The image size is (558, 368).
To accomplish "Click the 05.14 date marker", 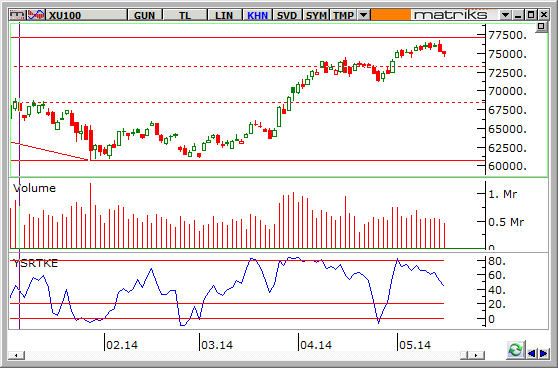I will [x=415, y=345].
